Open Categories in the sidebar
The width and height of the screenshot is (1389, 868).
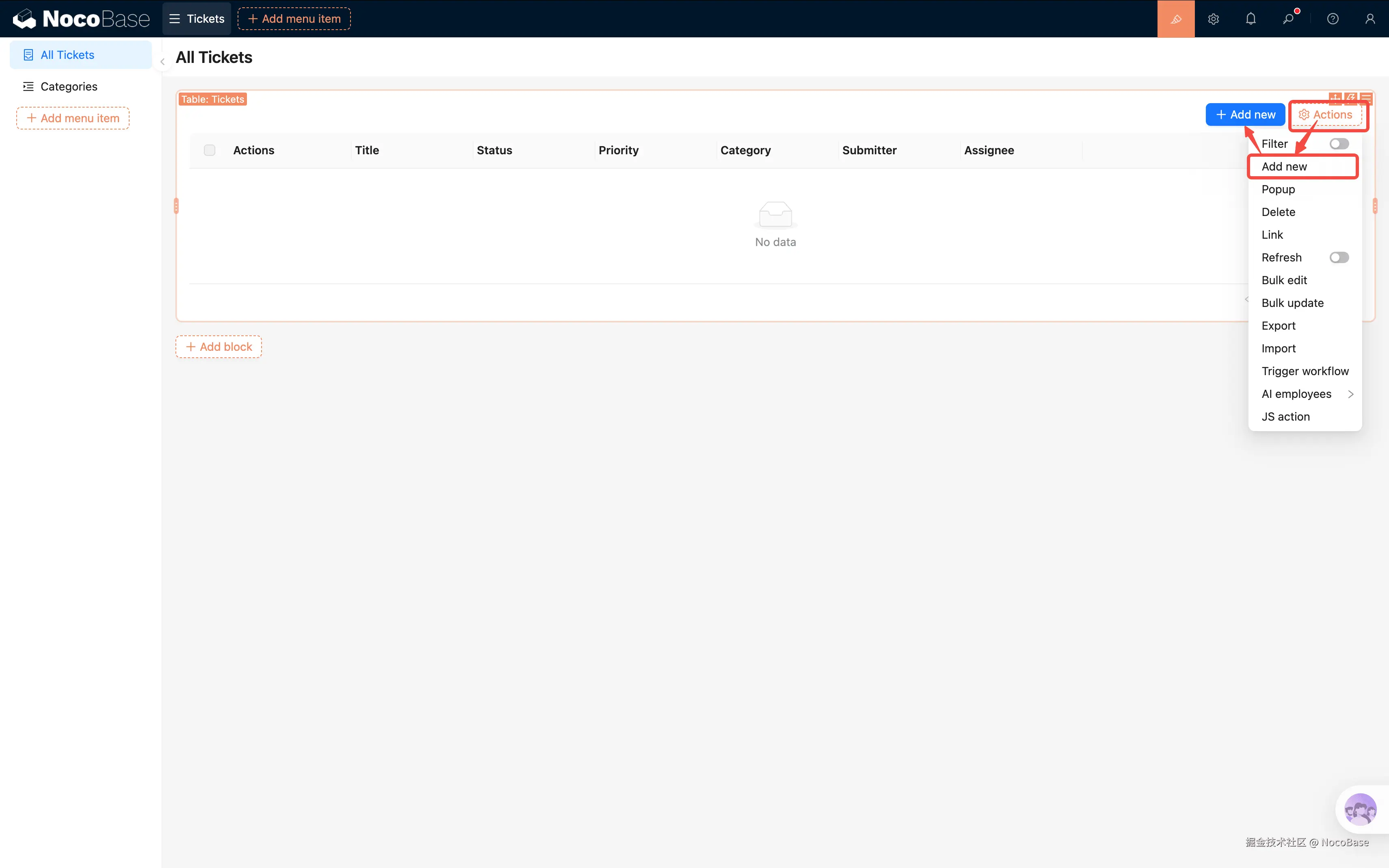tap(69, 87)
